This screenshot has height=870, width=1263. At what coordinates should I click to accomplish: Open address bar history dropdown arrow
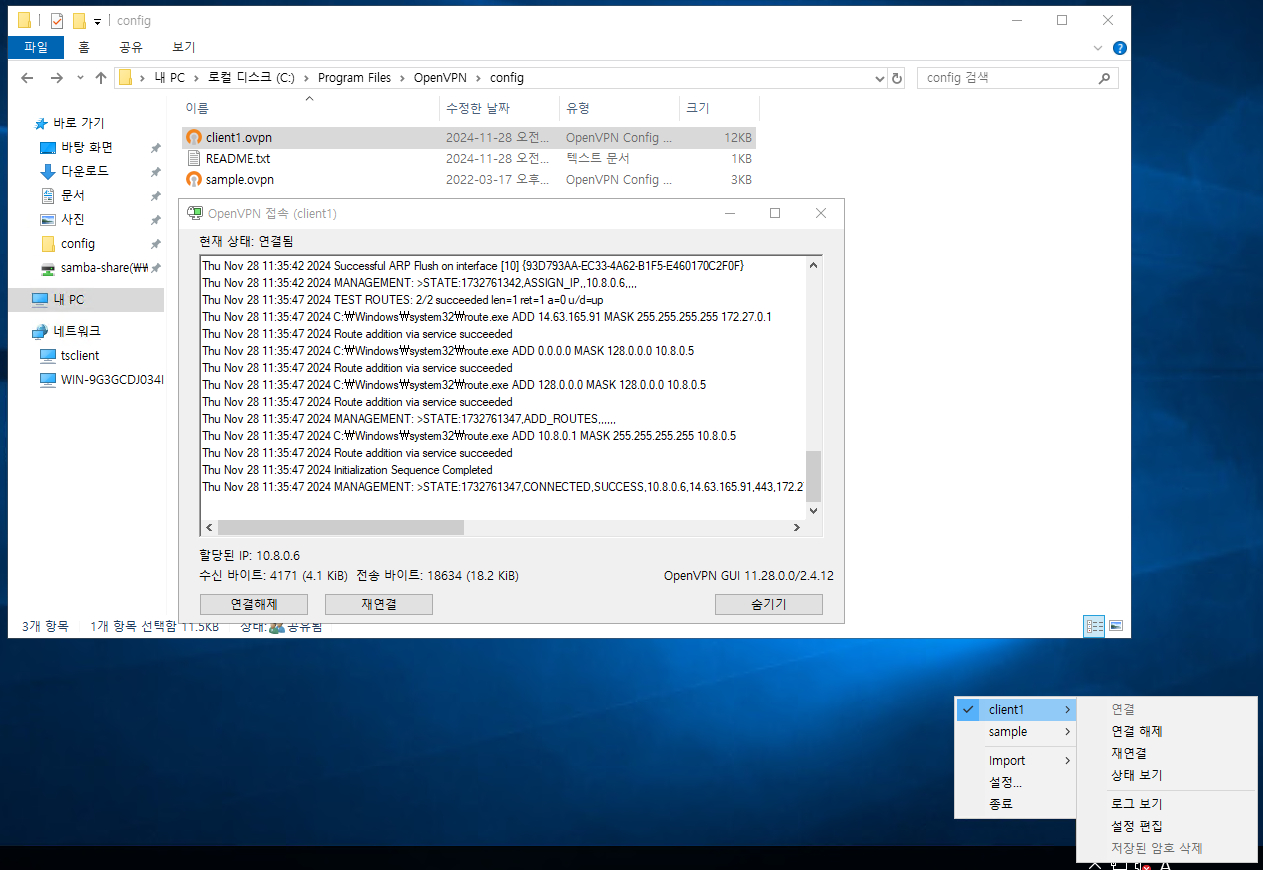pyautogui.click(x=880, y=78)
